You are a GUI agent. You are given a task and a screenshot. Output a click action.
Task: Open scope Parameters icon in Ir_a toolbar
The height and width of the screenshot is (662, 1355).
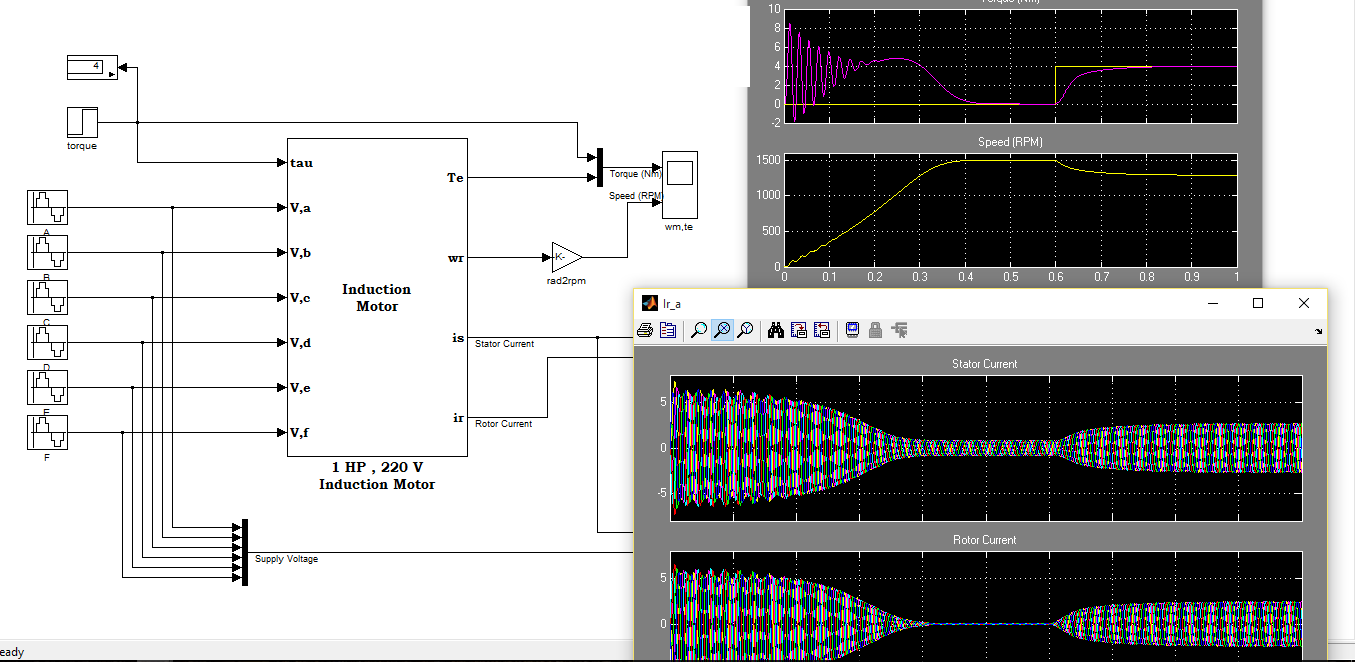pyautogui.click(x=668, y=330)
